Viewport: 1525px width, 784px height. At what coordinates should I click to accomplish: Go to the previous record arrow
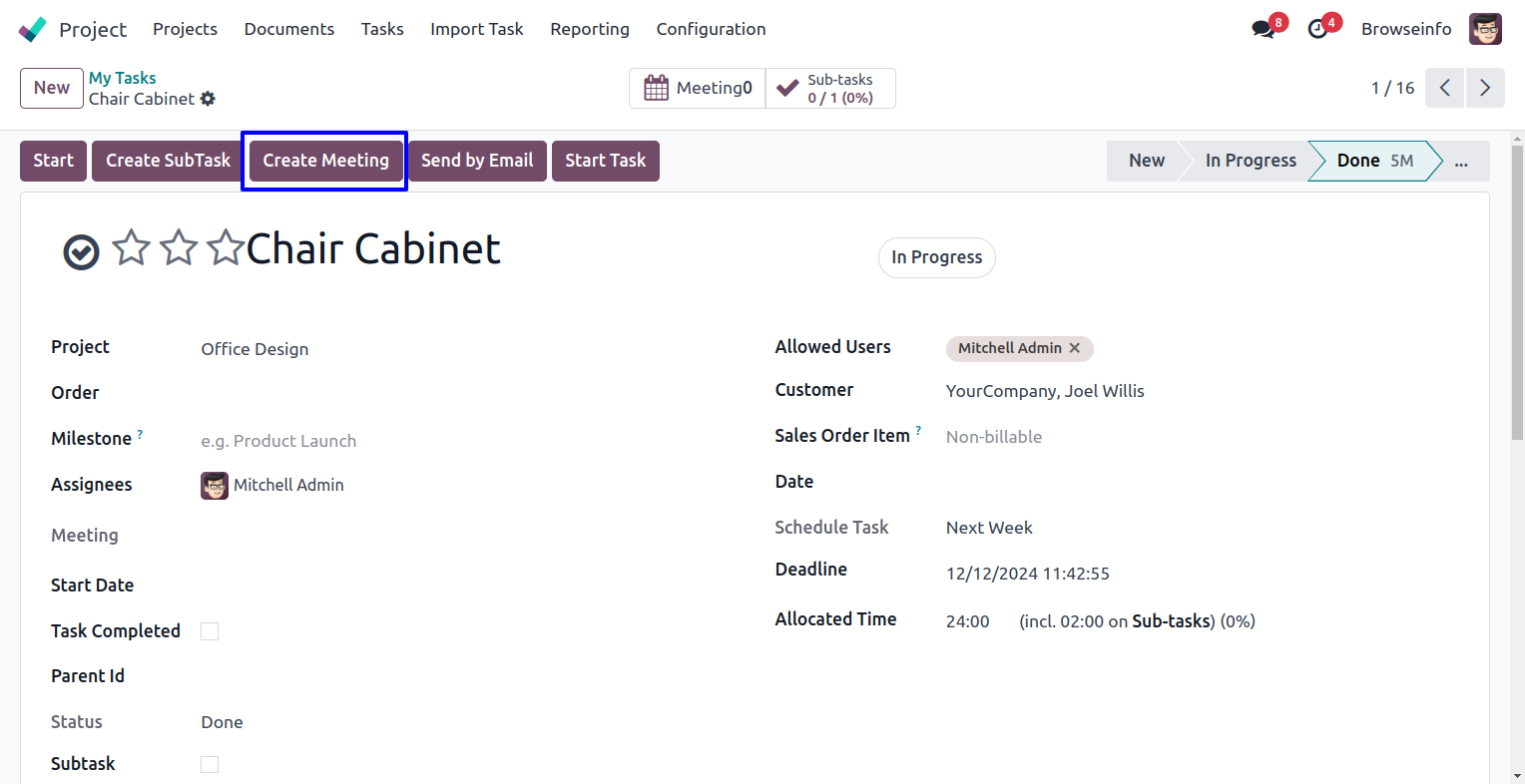pos(1444,88)
